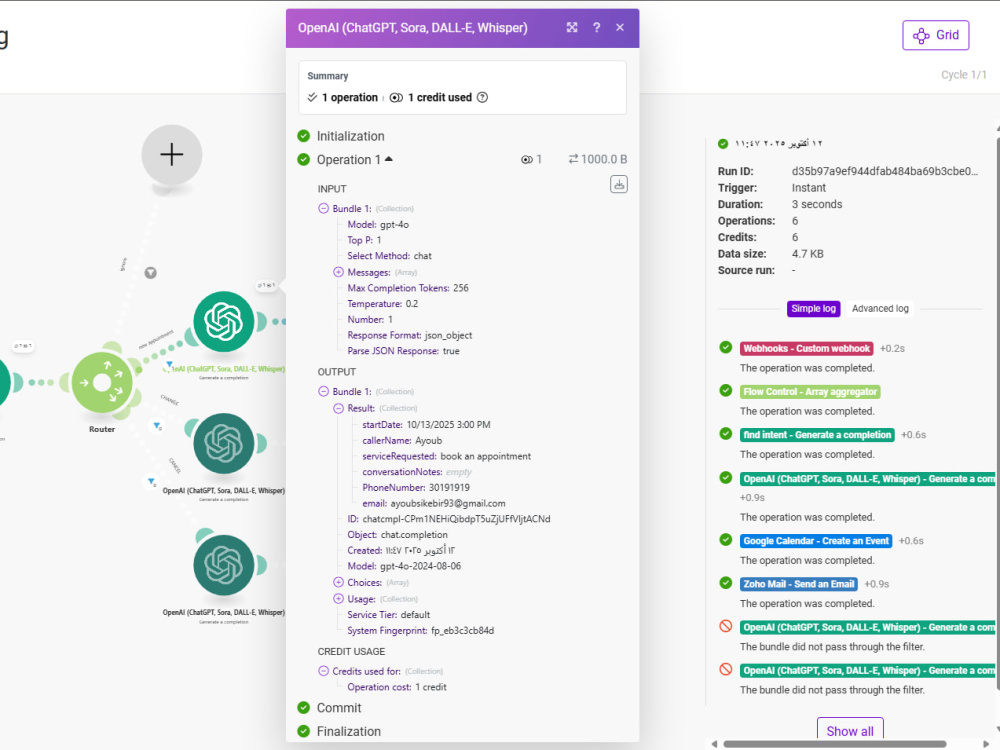The height and width of the screenshot is (750, 1000).
Task: Open help for the OpenAI module panel
Action: (x=596, y=27)
